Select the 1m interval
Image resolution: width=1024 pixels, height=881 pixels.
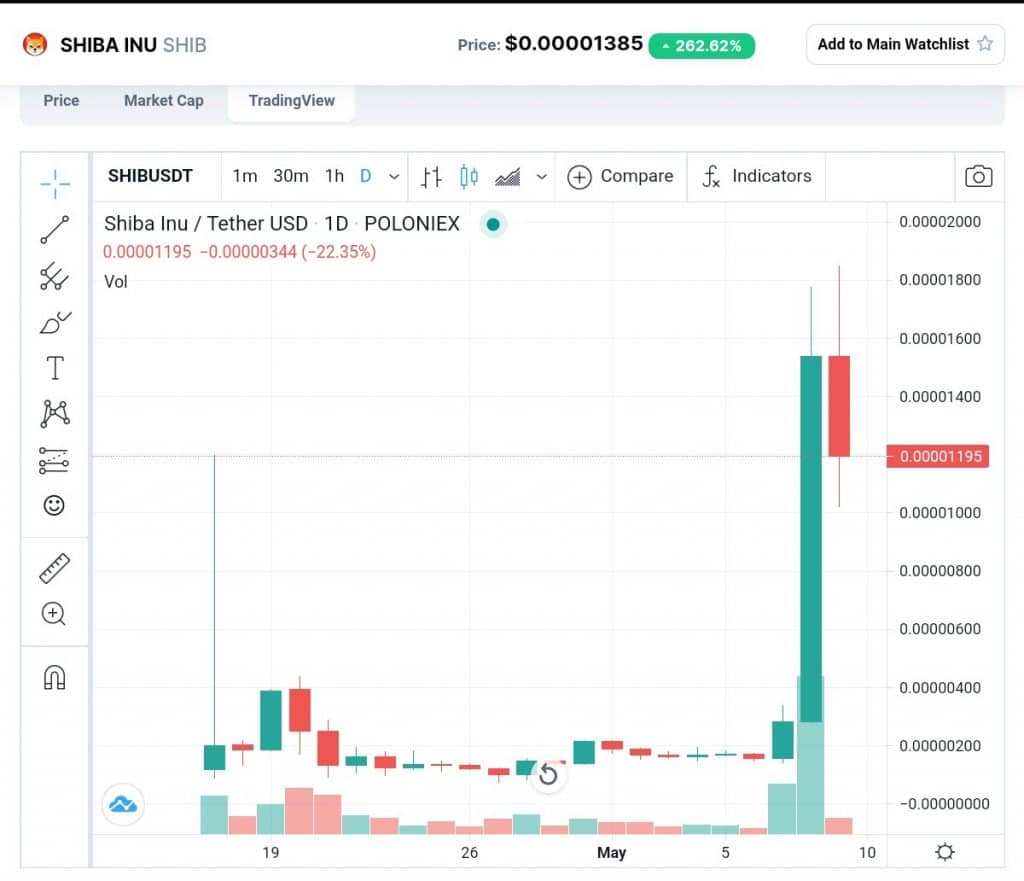pos(245,176)
